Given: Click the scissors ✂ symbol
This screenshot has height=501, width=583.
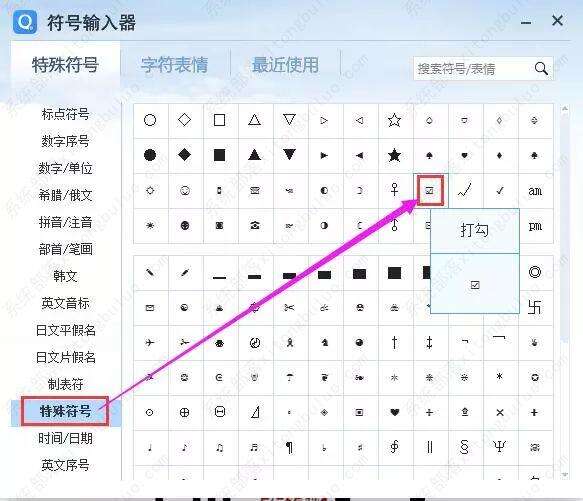Looking at the screenshot, I should 289,308.
